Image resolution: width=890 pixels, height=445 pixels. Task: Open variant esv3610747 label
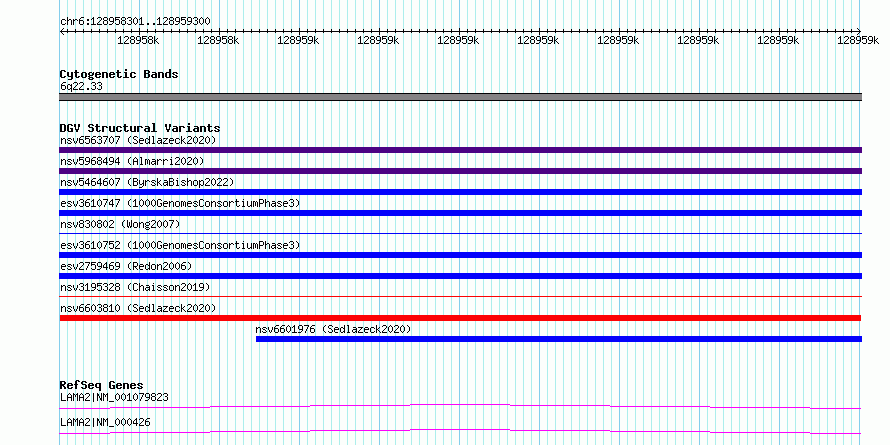point(180,203)
